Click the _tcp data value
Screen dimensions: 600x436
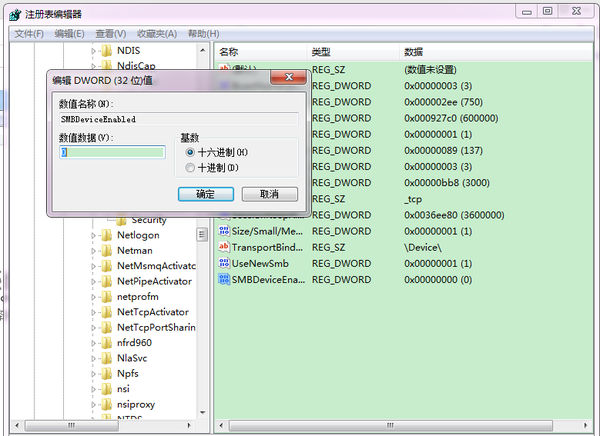pos(413,199)
